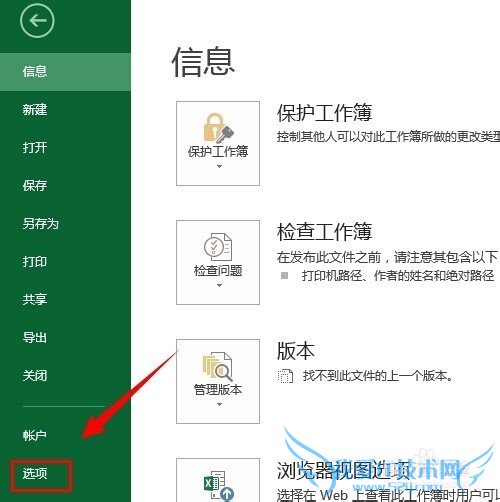Click the 检查问题 button label
This screenshot has width=500, height=502.
[218, 271]
